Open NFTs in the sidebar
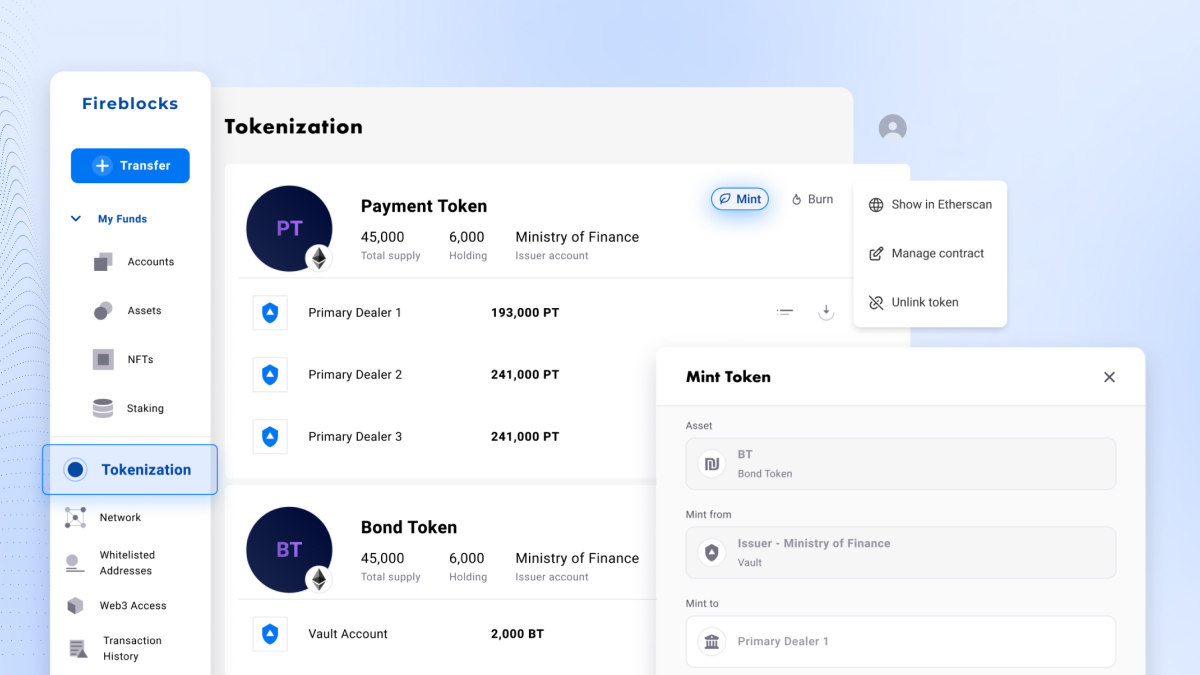 point(140,359)
